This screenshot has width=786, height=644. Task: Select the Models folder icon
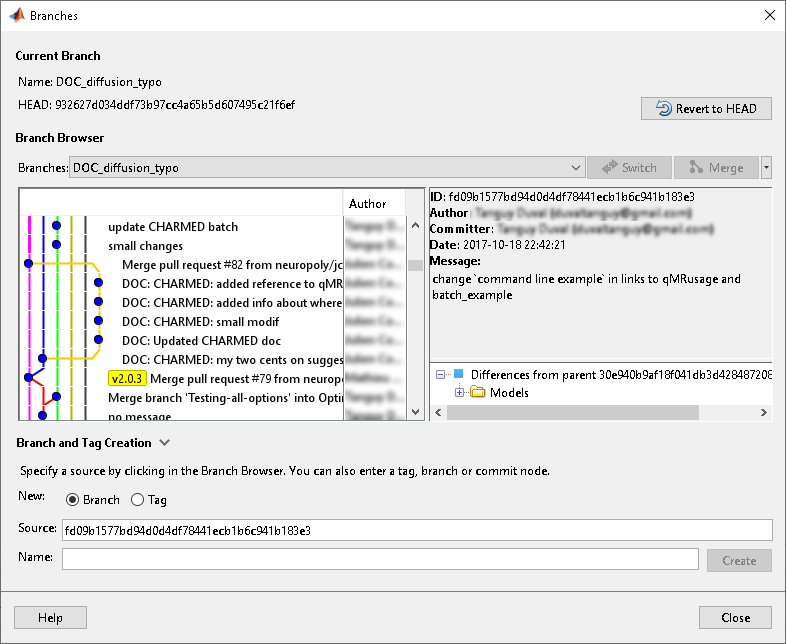pyautogui.click(x=477, y=393)
